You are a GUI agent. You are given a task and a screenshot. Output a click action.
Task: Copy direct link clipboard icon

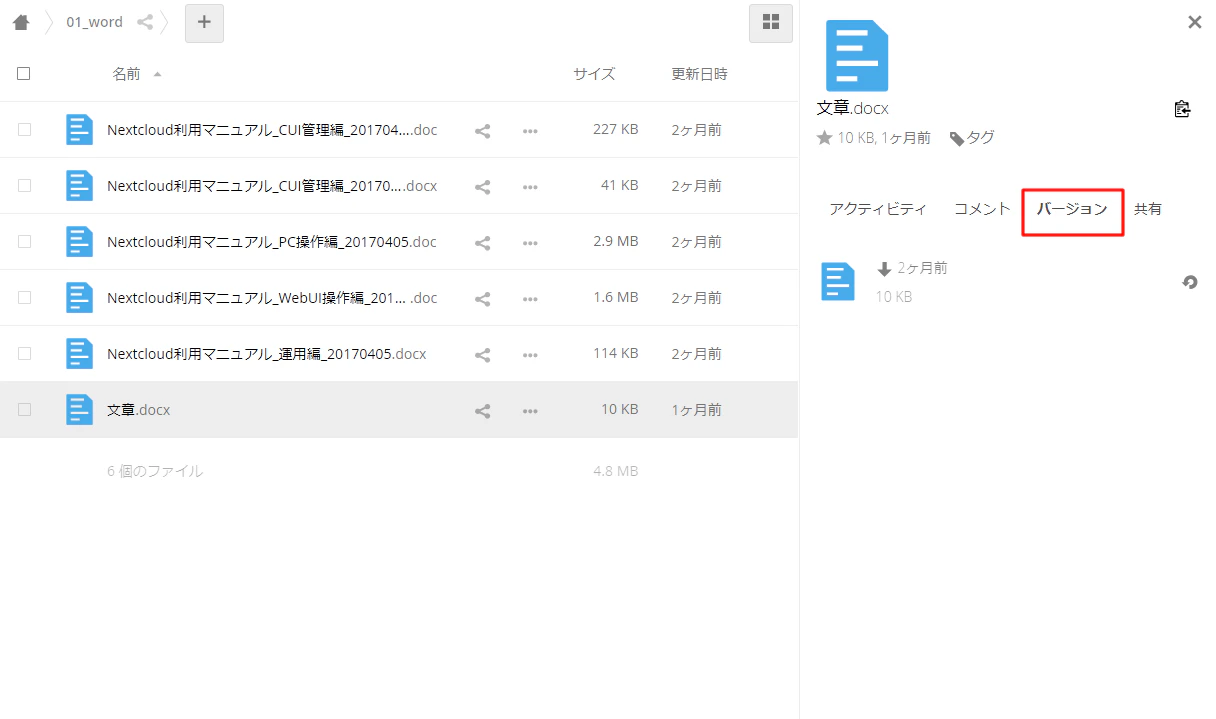pyautogui.click(x=1182, y=109)
